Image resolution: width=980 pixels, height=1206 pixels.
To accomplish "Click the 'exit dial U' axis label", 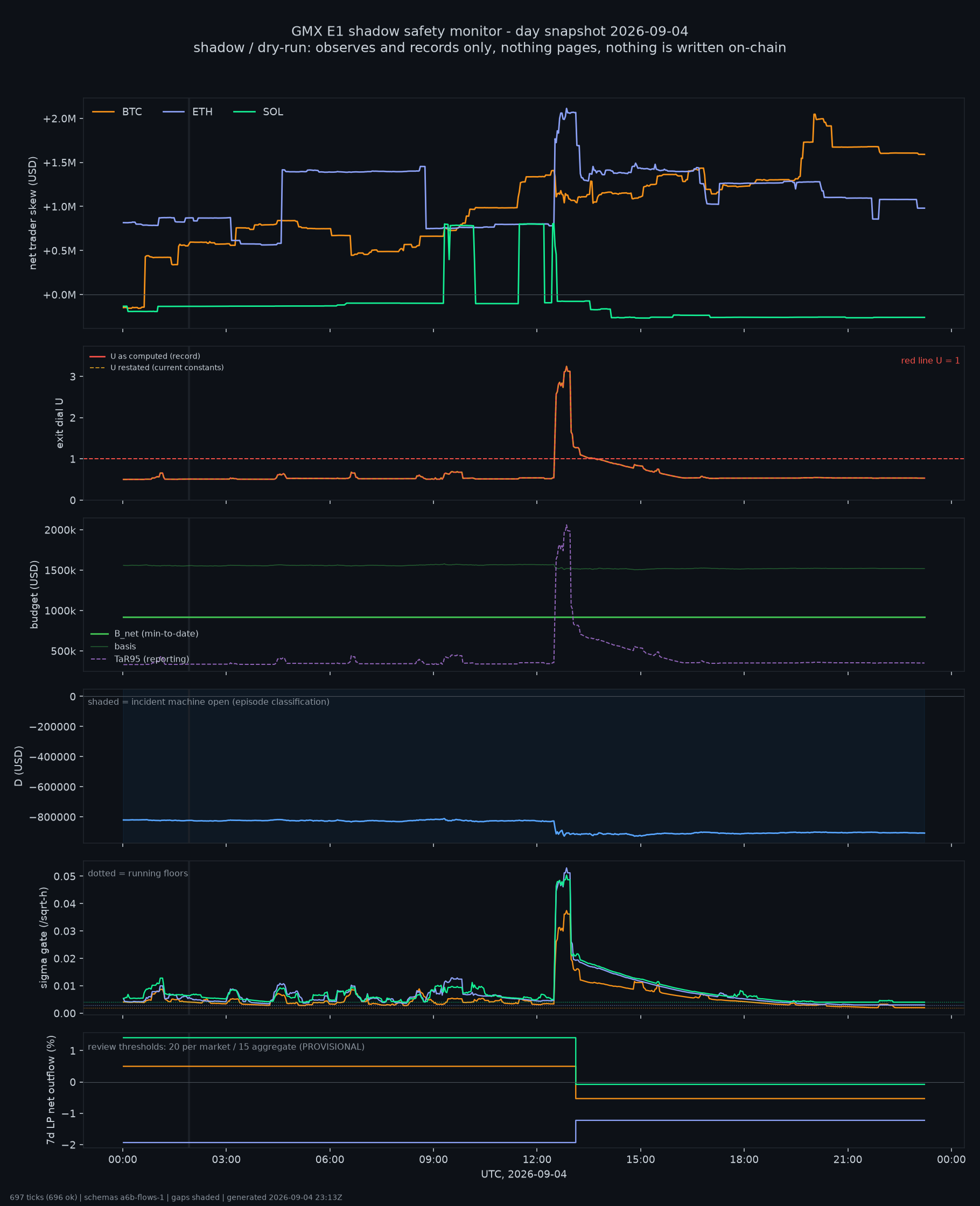I will click(x=59, y=423).
